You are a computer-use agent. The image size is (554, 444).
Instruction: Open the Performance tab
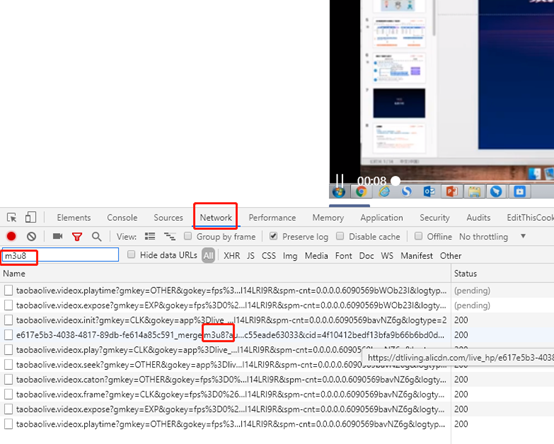(272, 218)
